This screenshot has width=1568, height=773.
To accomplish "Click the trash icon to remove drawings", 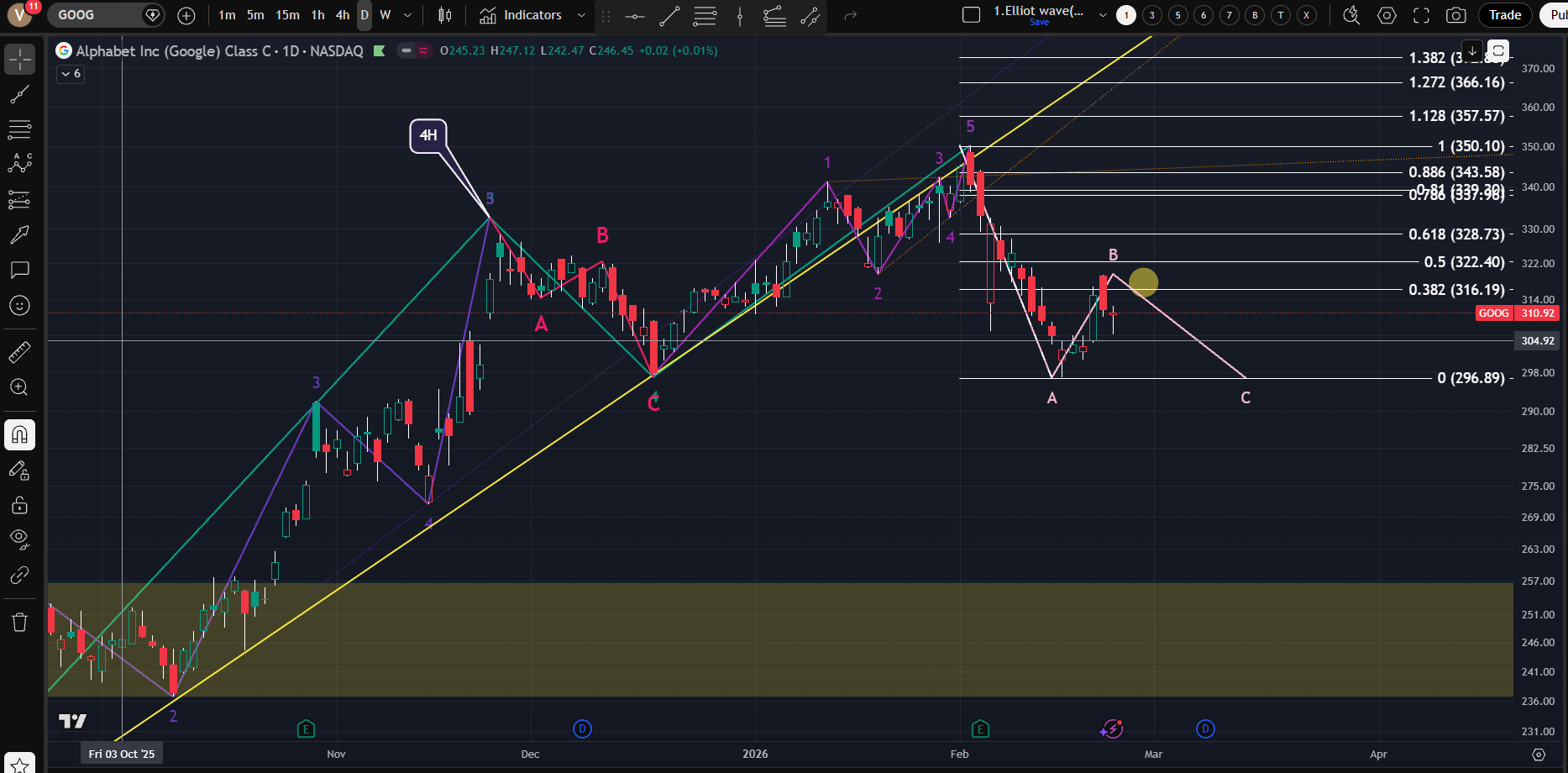I will [x=19, y=623].
